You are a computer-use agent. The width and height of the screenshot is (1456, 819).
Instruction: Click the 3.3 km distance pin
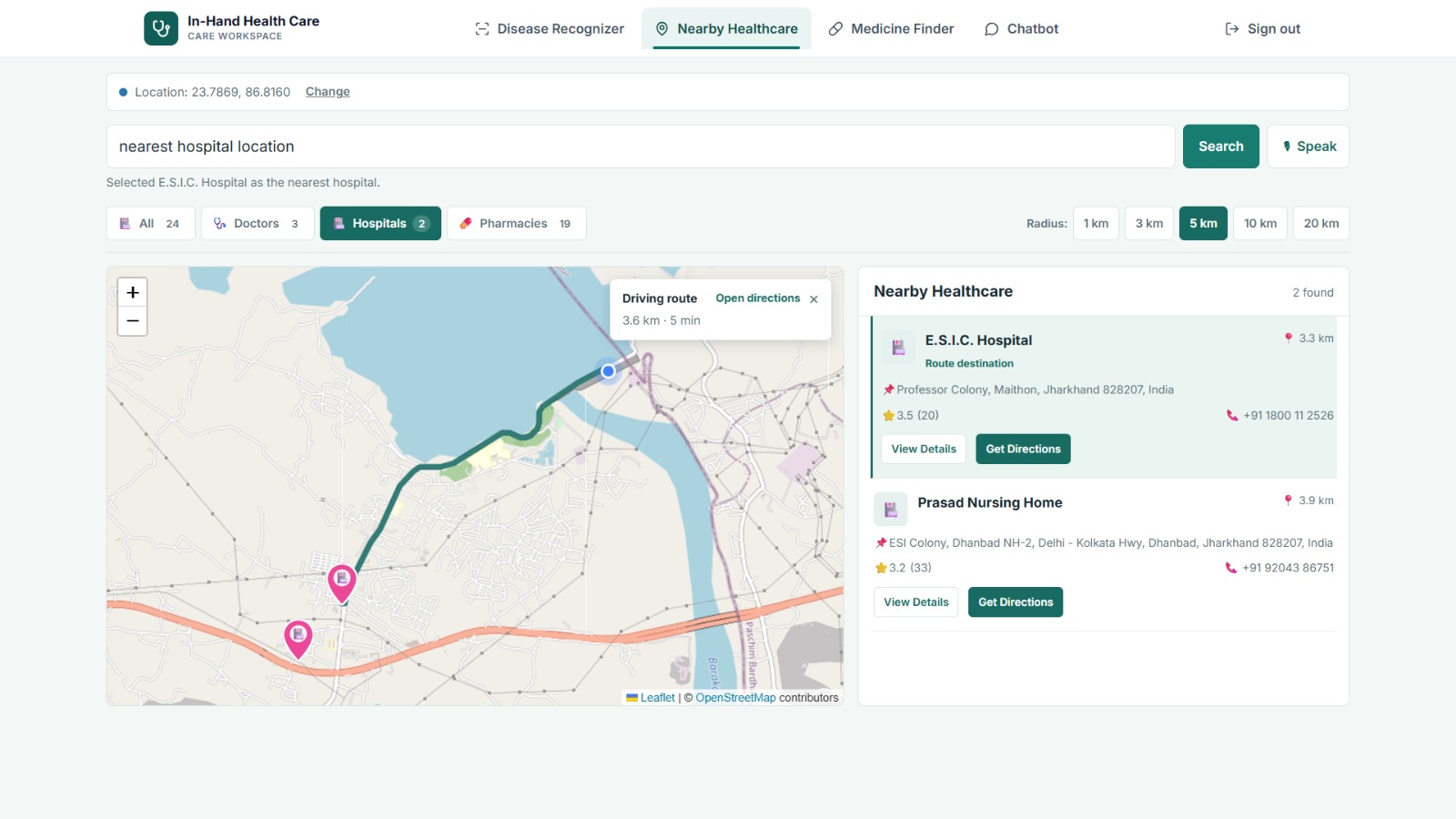pyautogui.click(x=1289, y=338)
